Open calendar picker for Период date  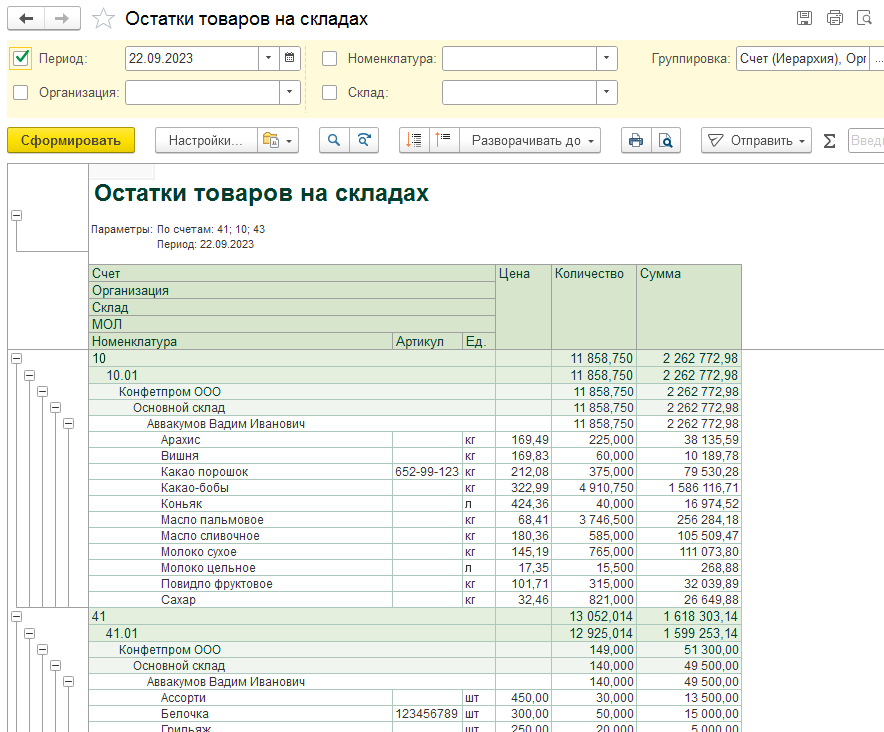click(289, 58)
